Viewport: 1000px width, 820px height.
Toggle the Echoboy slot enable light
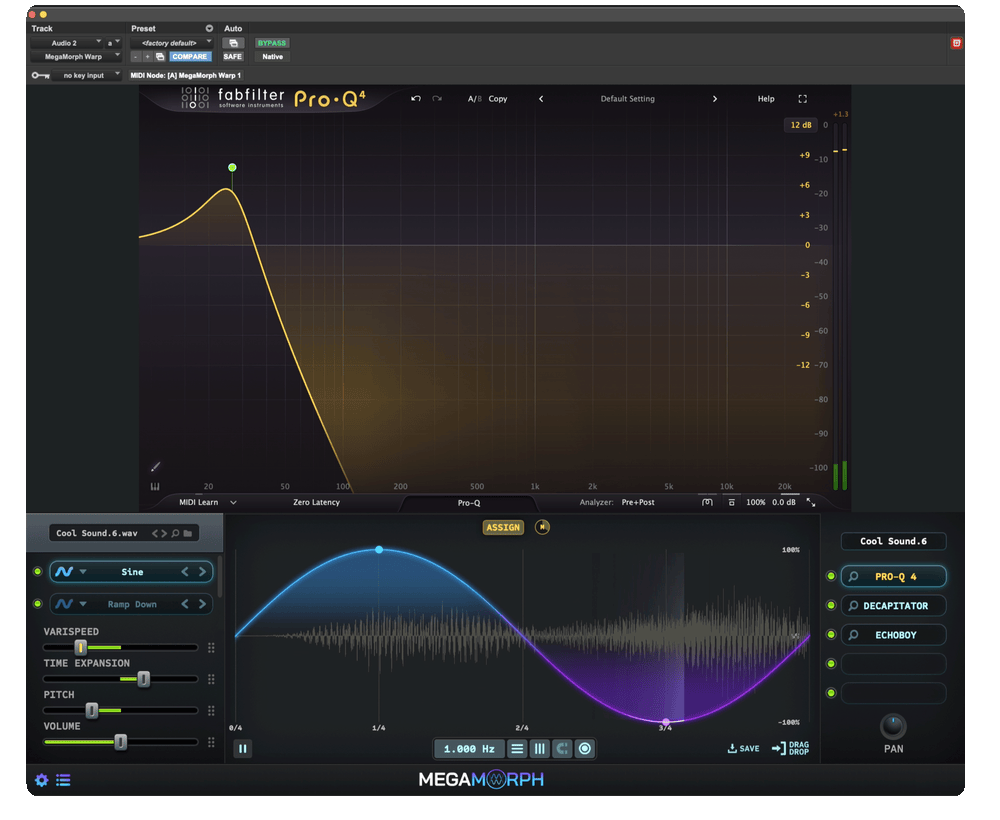pos(830,634)
